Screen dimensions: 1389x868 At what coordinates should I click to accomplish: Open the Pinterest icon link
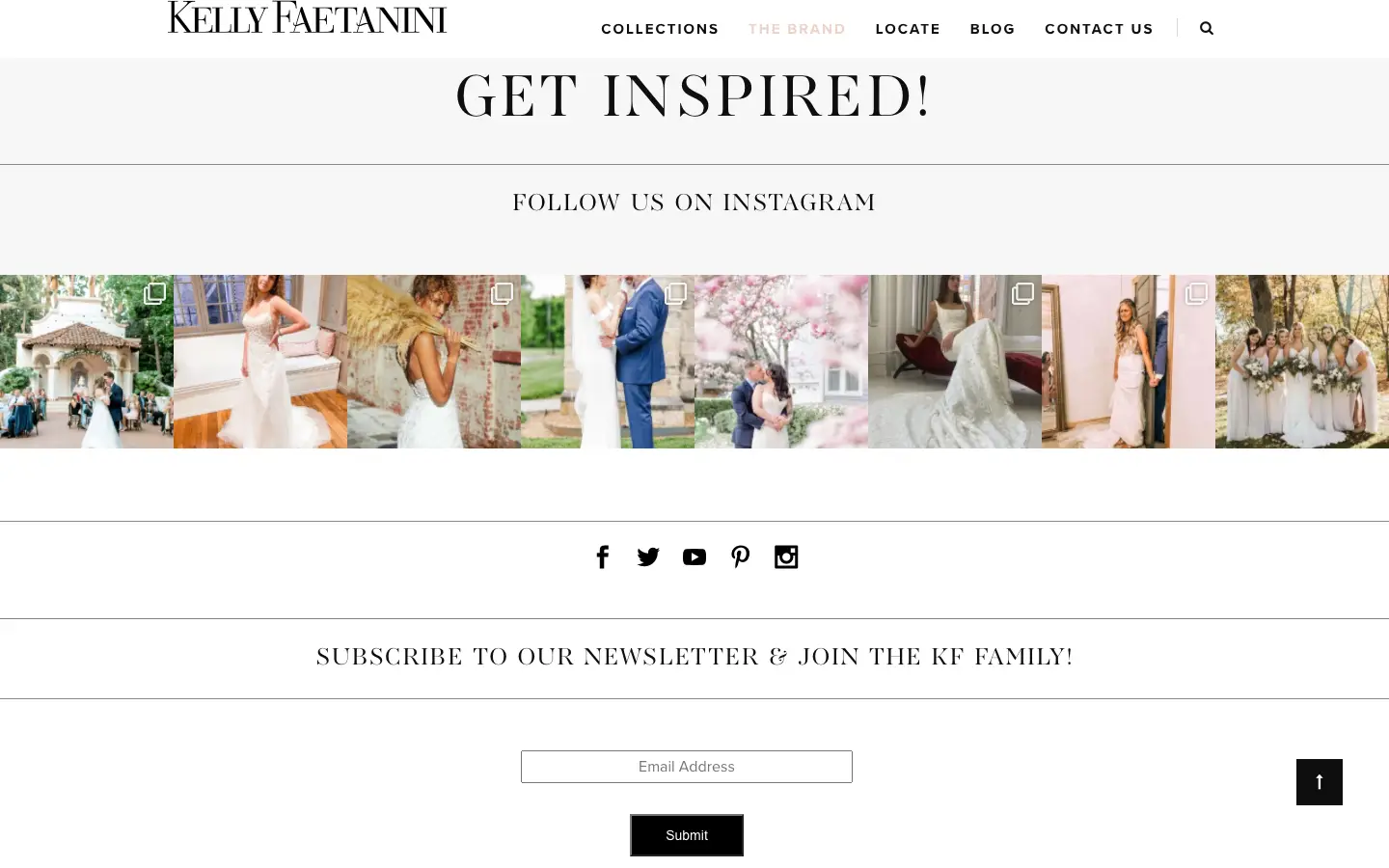point(740,557)
